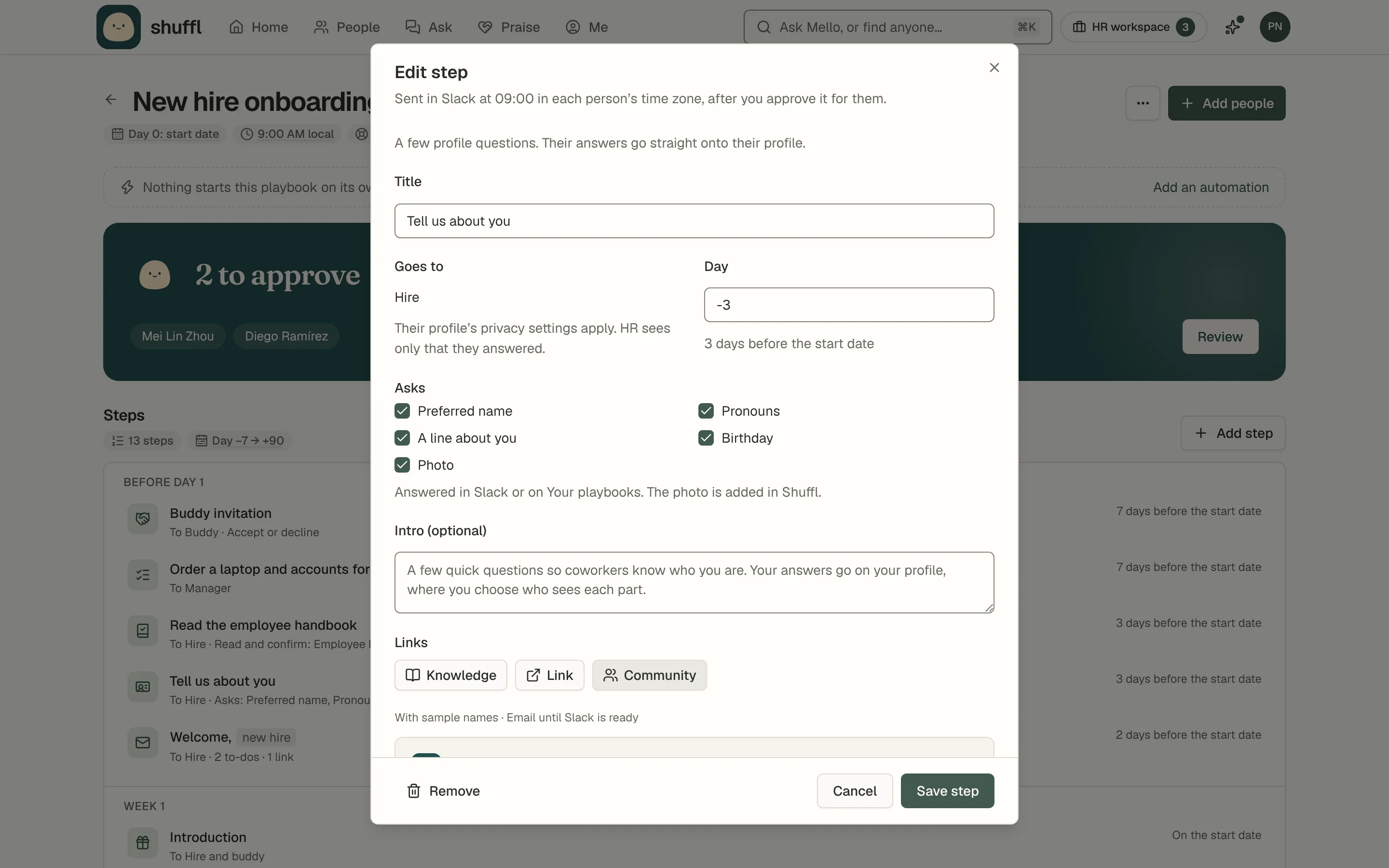Image resolution: width=1389 pixels, height=868 pixels.
Task: Click the Add people button
Action: [x=1226, y=103]
